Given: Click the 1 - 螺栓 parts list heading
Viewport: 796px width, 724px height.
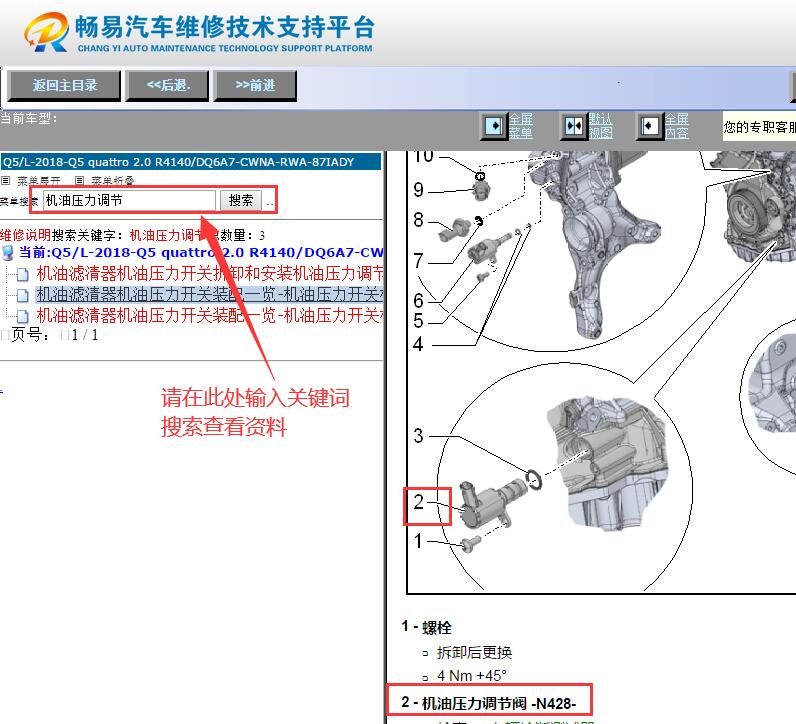Looking at the screenshot, I should (426, 628).
